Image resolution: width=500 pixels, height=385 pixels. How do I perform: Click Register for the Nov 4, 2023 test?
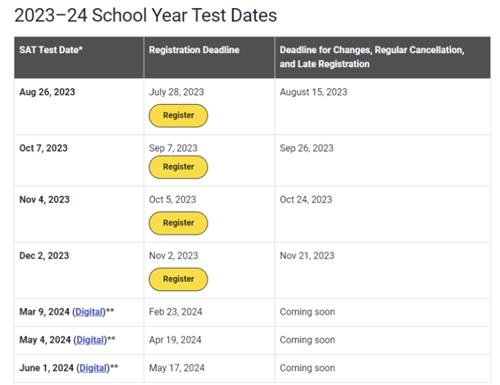(178, 223)
